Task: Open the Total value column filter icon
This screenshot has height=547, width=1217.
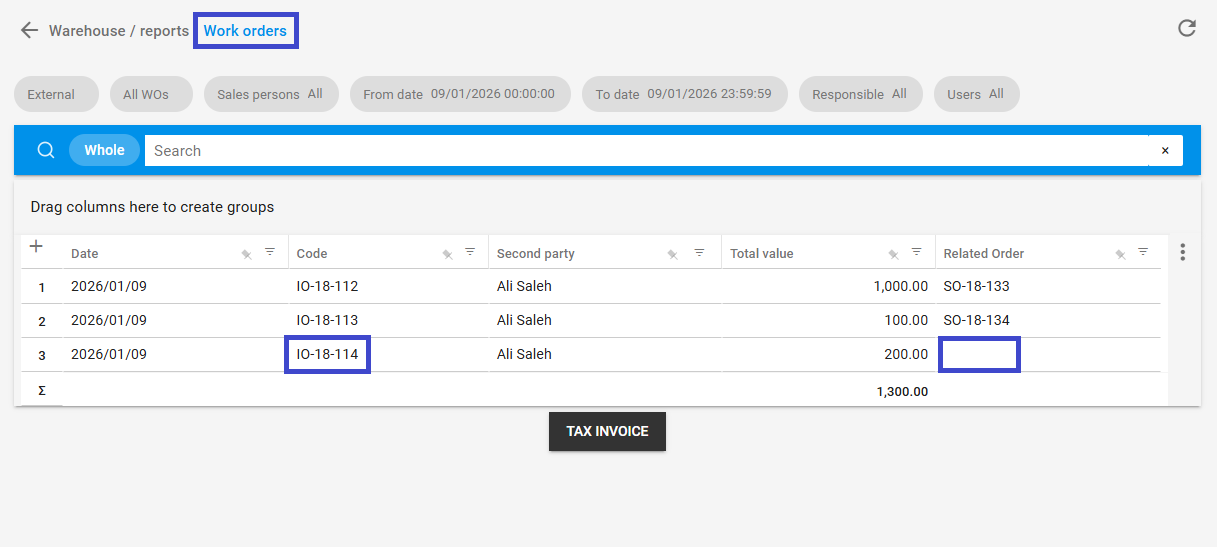Action: coord(916,253)
